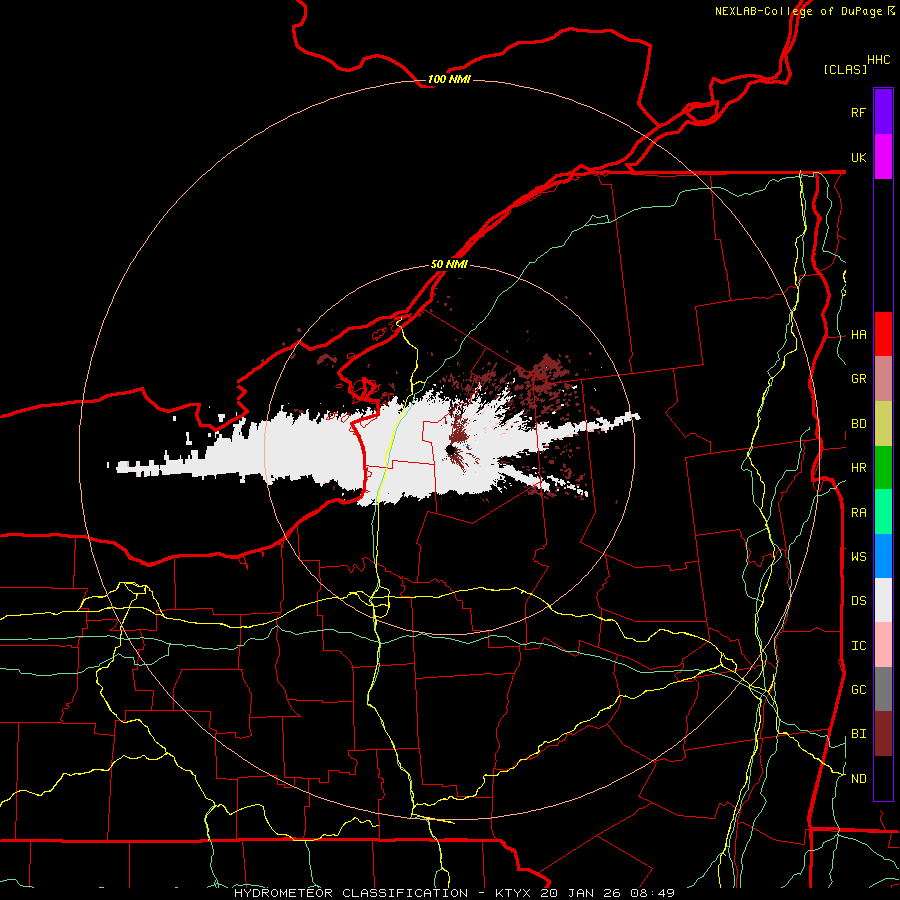Screen dimensions: 900x900
Task: Click the 100 NMI range ring label
Action: (x=449, y=79)
